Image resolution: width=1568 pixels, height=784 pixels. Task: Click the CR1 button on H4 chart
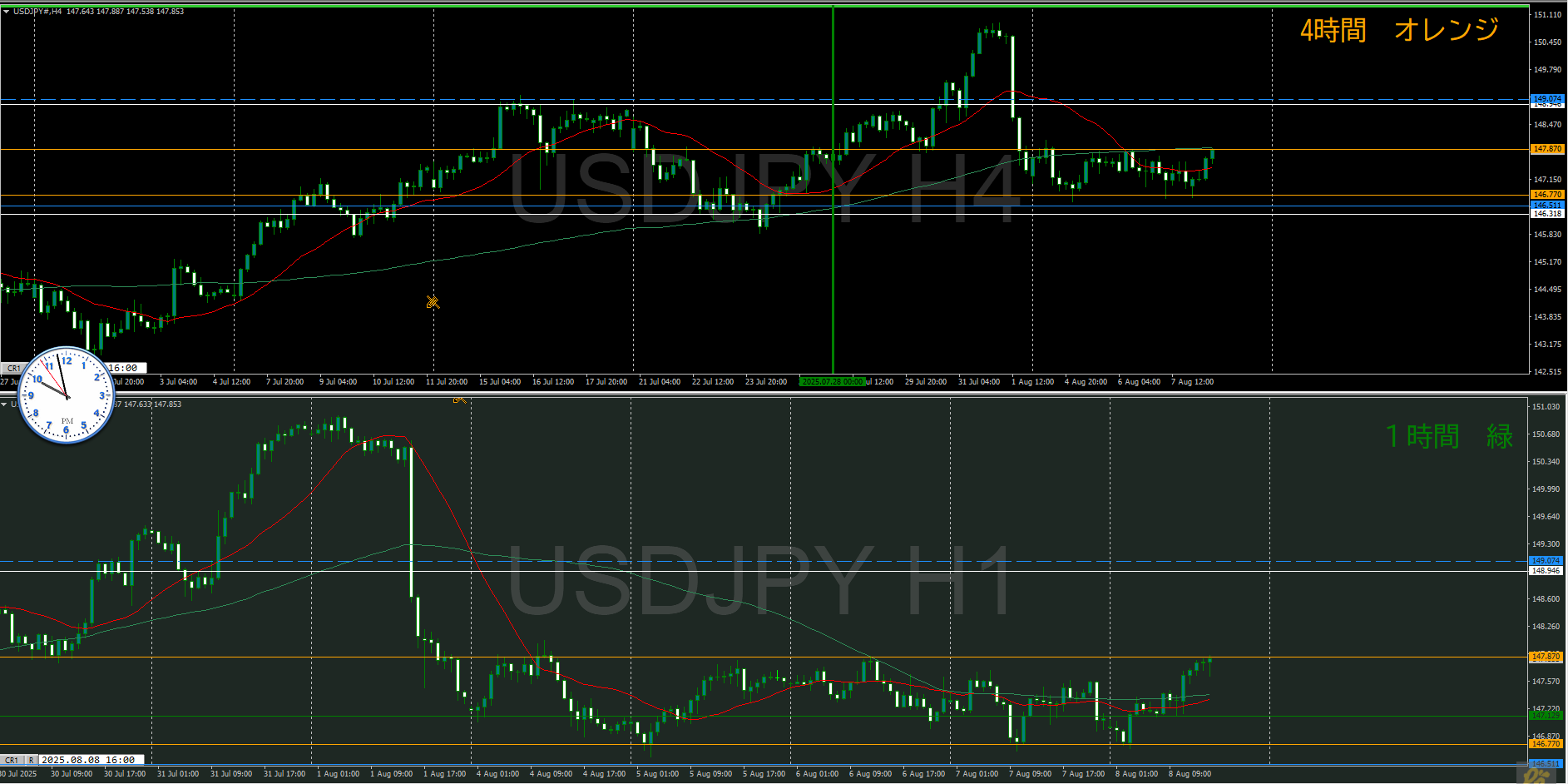tap(13, 368)
